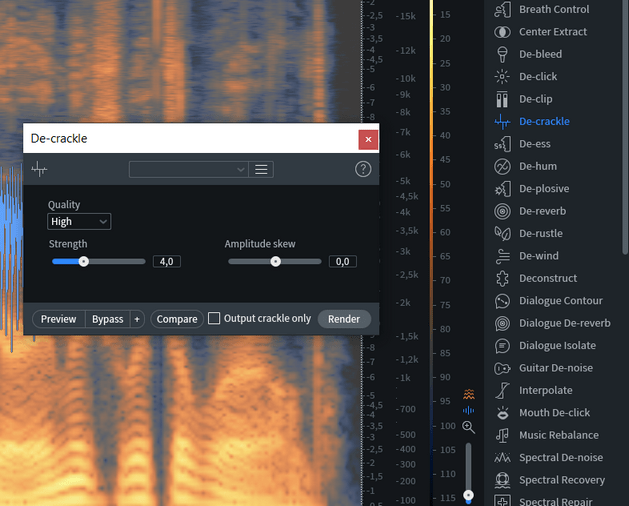Screen dimensions: 629x506
Task: Select the blue waveform view icon
Action: [469, 410]
